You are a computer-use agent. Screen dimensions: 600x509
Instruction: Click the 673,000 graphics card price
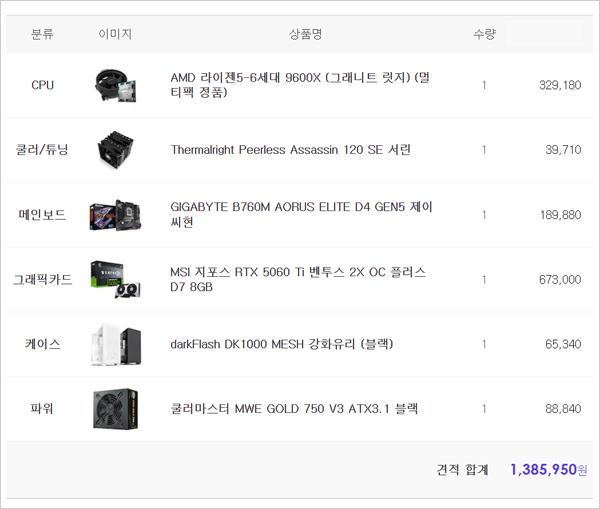(559, 280)
